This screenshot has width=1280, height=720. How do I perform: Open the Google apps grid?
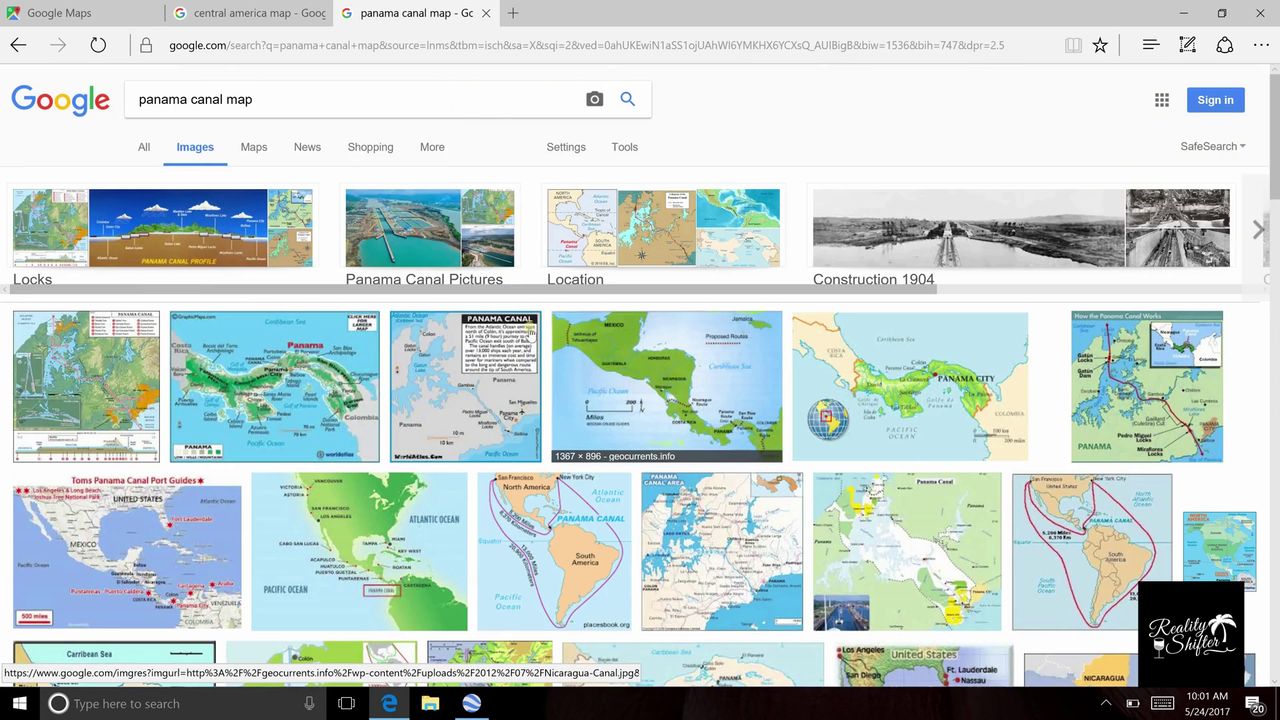1161,100
